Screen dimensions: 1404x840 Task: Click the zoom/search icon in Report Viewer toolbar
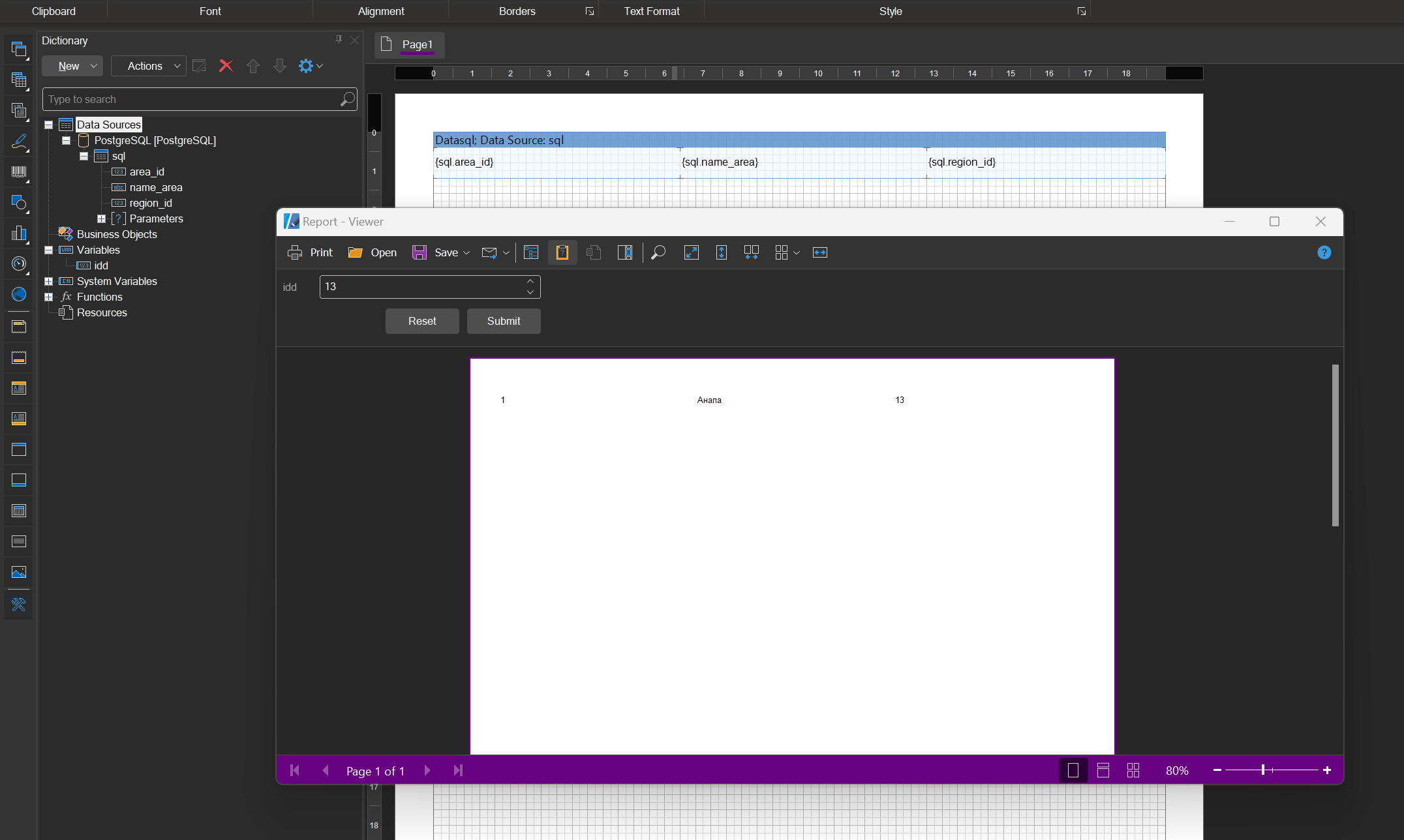pos(657,253)
